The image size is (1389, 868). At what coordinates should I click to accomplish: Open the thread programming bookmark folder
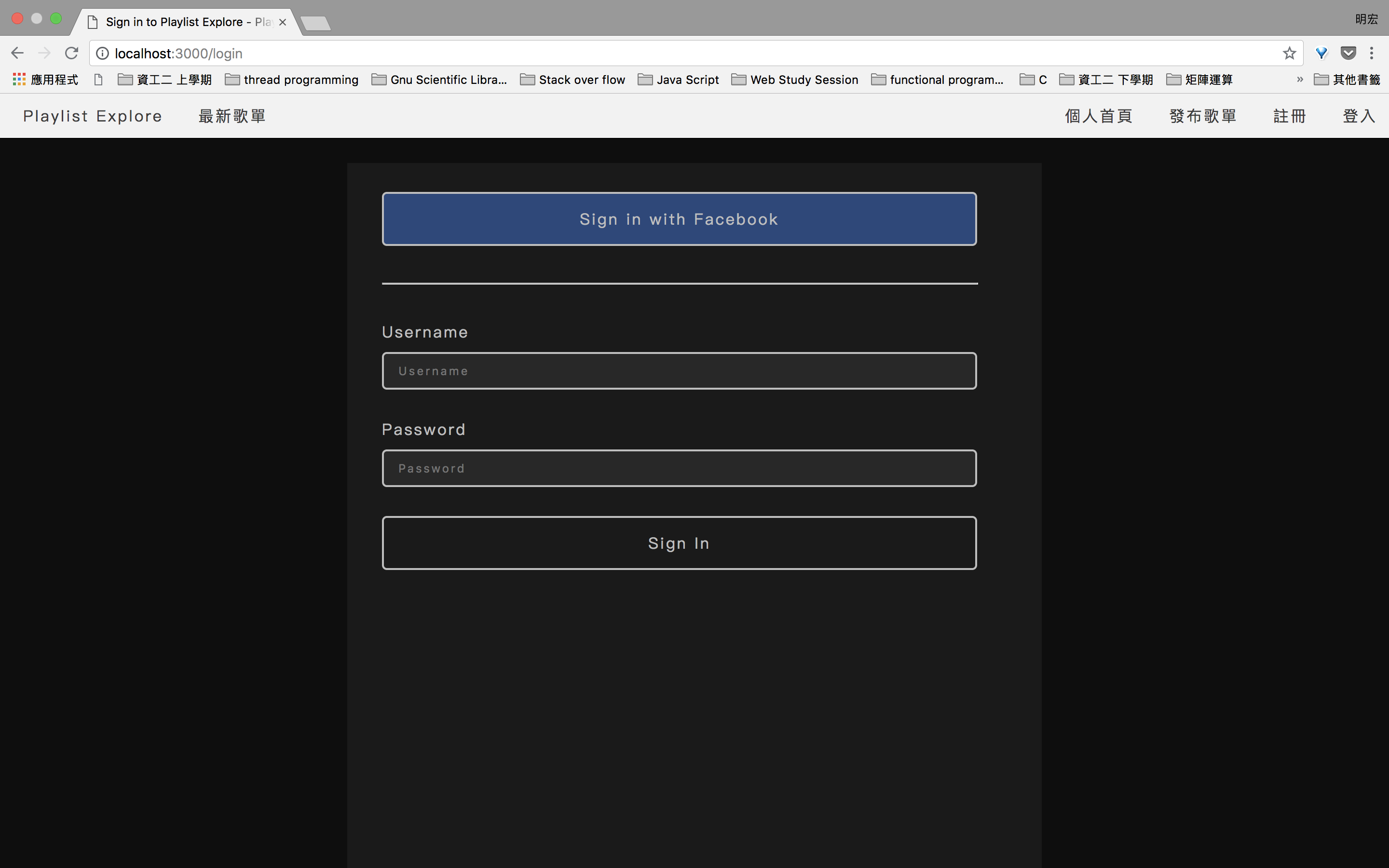(x=292, y=80)
